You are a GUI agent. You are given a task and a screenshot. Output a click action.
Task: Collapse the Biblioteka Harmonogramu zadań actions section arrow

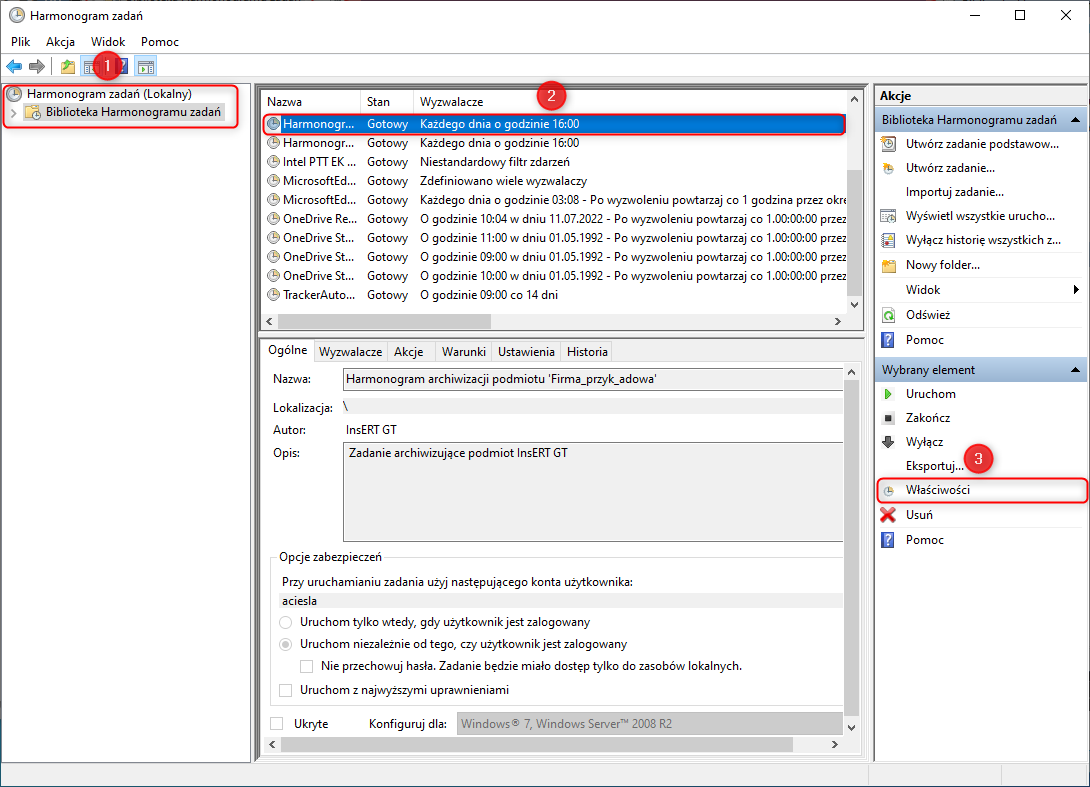[1075, 120]
